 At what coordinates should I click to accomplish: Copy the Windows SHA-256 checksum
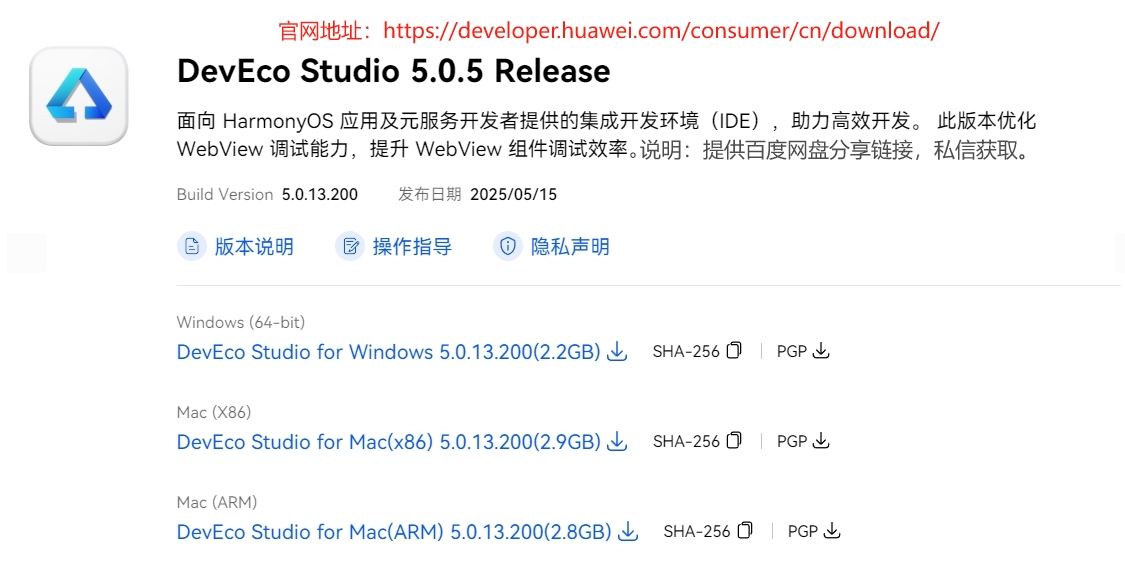pyautogui.click(x=734, y=350)
